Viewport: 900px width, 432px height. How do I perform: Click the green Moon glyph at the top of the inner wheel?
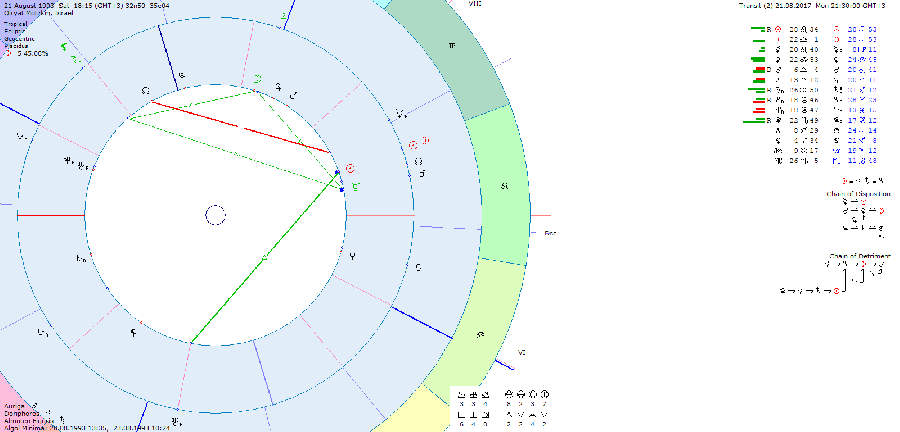click(x=258, y=79)
